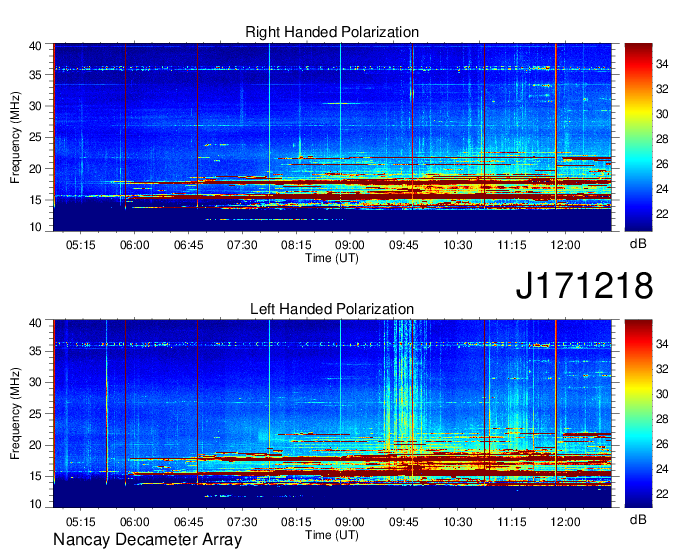Click the 06:00 time tick on Right Handed plot
The image size is (680, 552).
click(x=134, y=245)
